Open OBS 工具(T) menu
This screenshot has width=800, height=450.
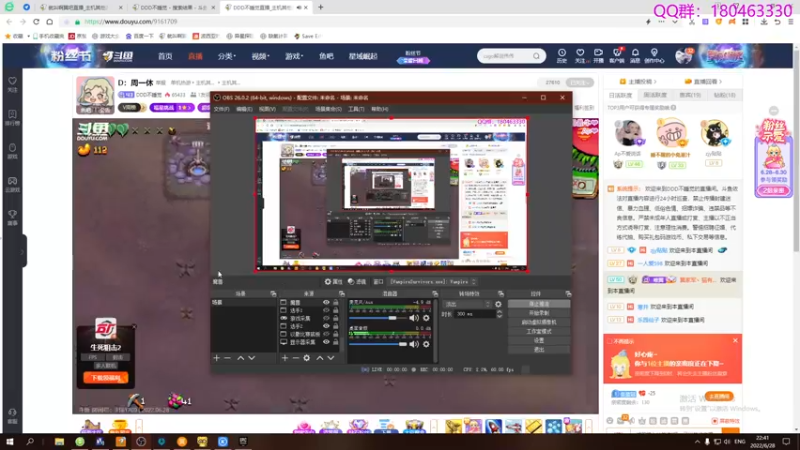click(356, 109)
